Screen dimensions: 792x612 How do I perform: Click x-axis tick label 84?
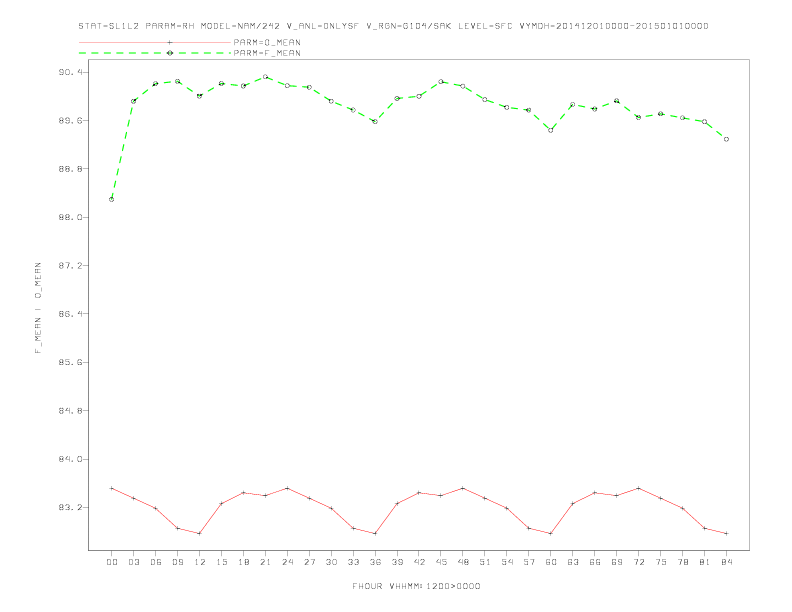point(727,562)
